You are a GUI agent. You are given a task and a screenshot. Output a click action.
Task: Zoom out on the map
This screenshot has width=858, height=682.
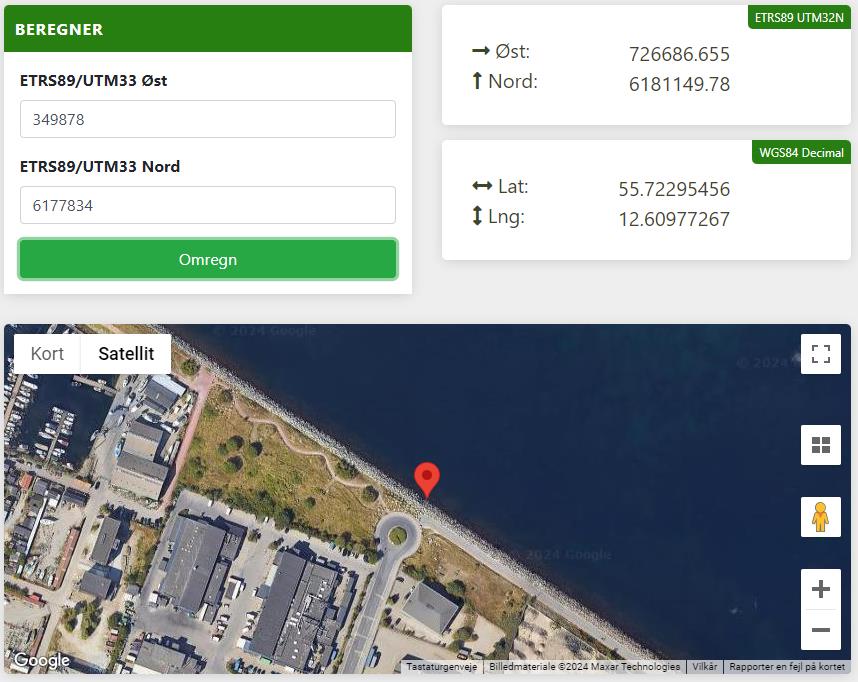[x=820, y=629]
